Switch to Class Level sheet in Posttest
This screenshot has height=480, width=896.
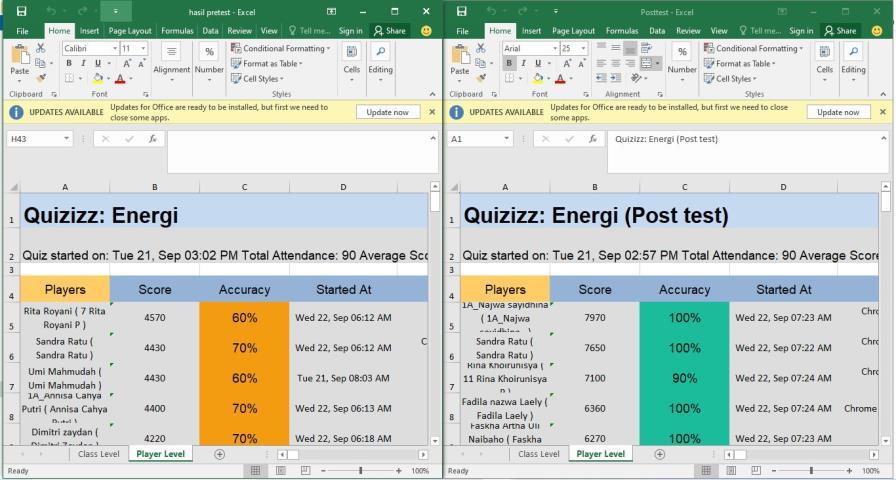pos(539,454)
